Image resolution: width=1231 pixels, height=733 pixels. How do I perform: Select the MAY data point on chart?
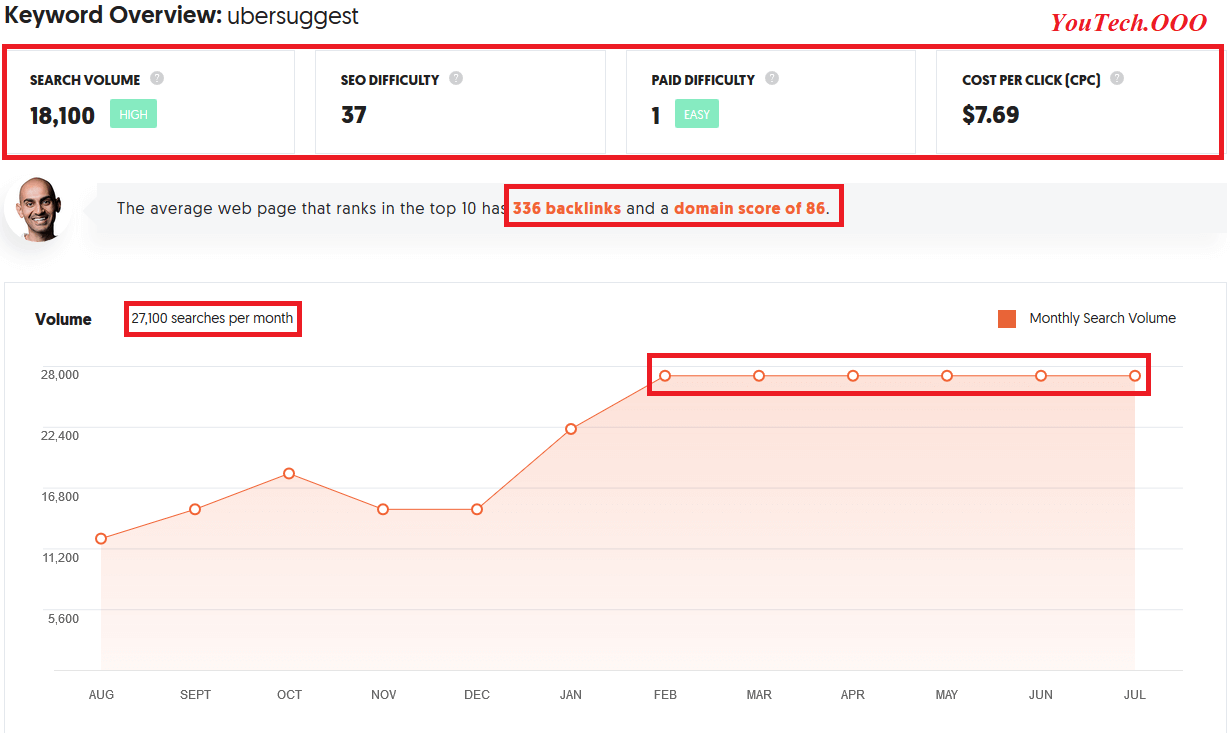click(947, 376)
